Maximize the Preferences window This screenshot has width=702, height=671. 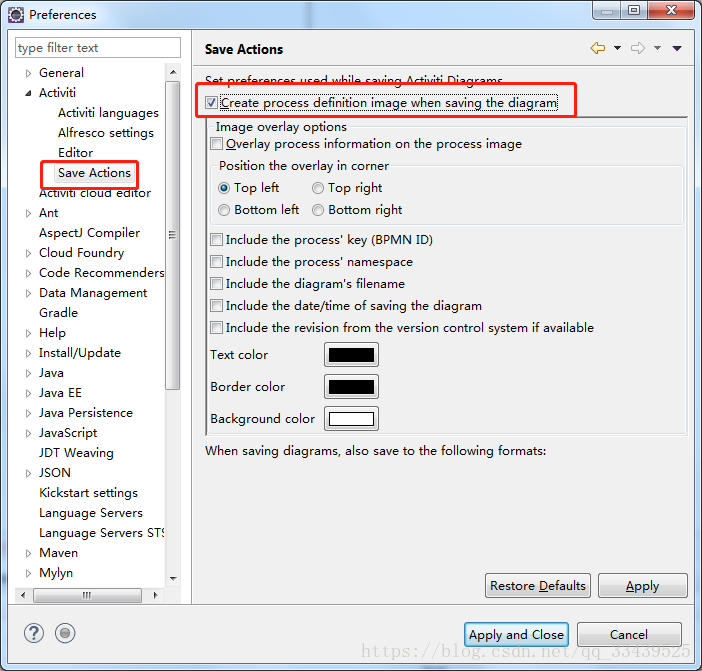[x=634, y=11]
